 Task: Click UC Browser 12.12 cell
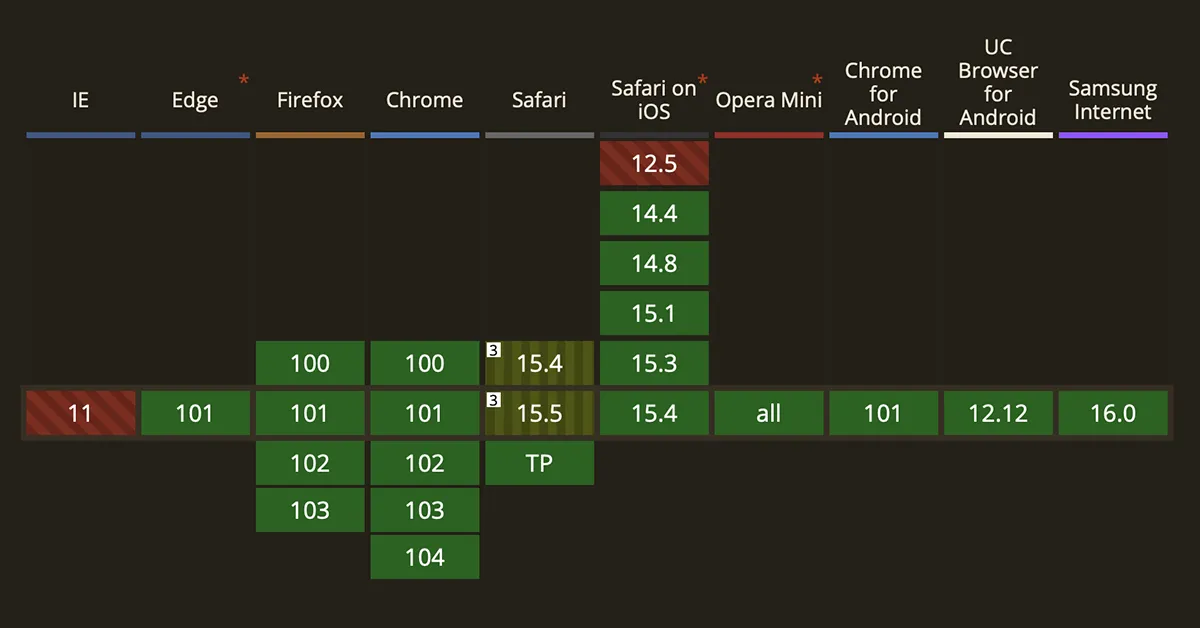[998, 413]
